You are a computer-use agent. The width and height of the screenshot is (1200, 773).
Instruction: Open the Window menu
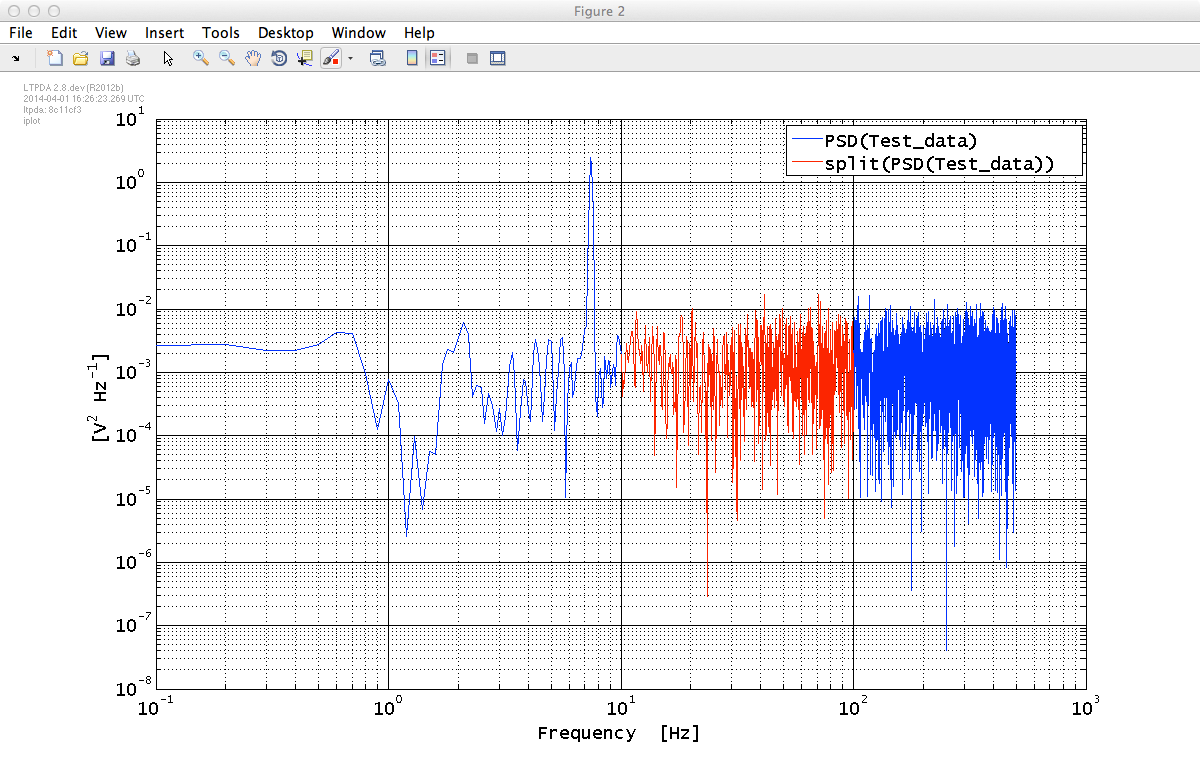(359, 33)
